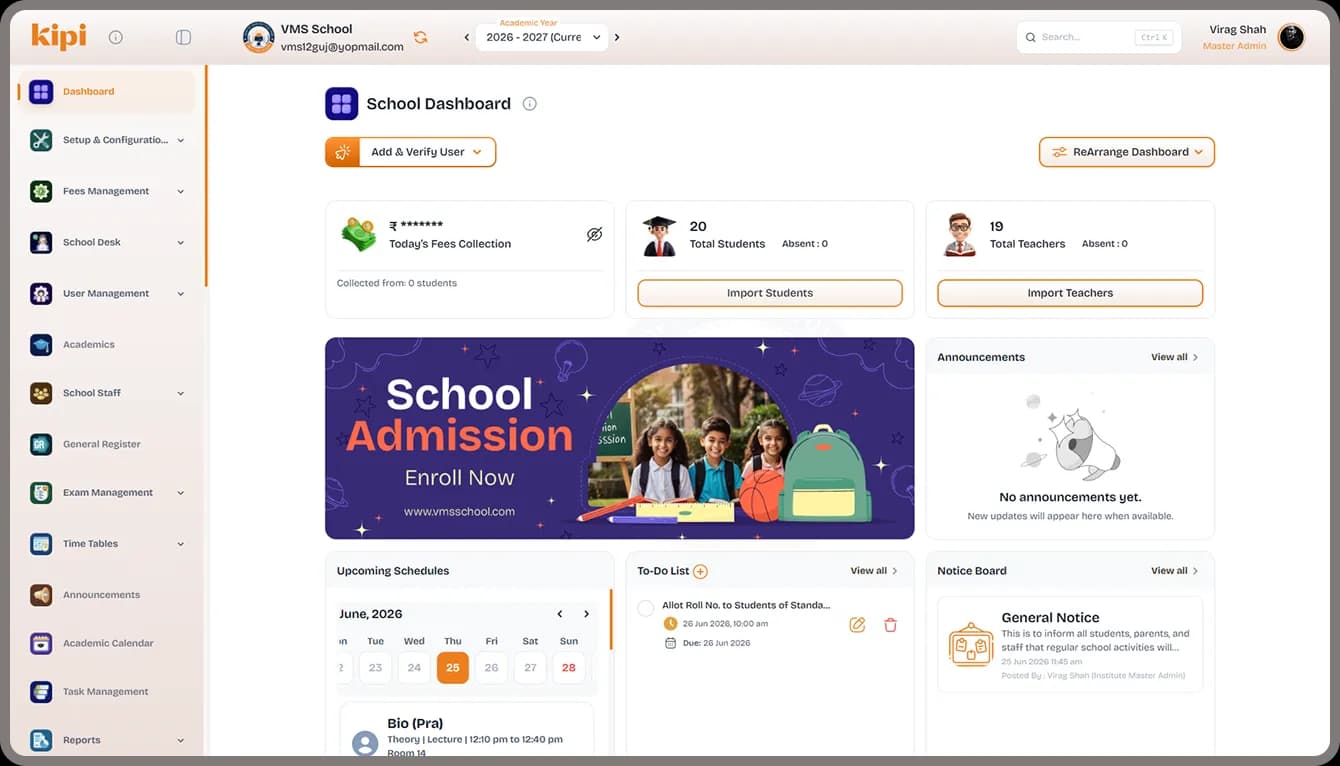Click the orange Add & Verify icon
This screenshot has width=1340, height=766.
point(342,152)
